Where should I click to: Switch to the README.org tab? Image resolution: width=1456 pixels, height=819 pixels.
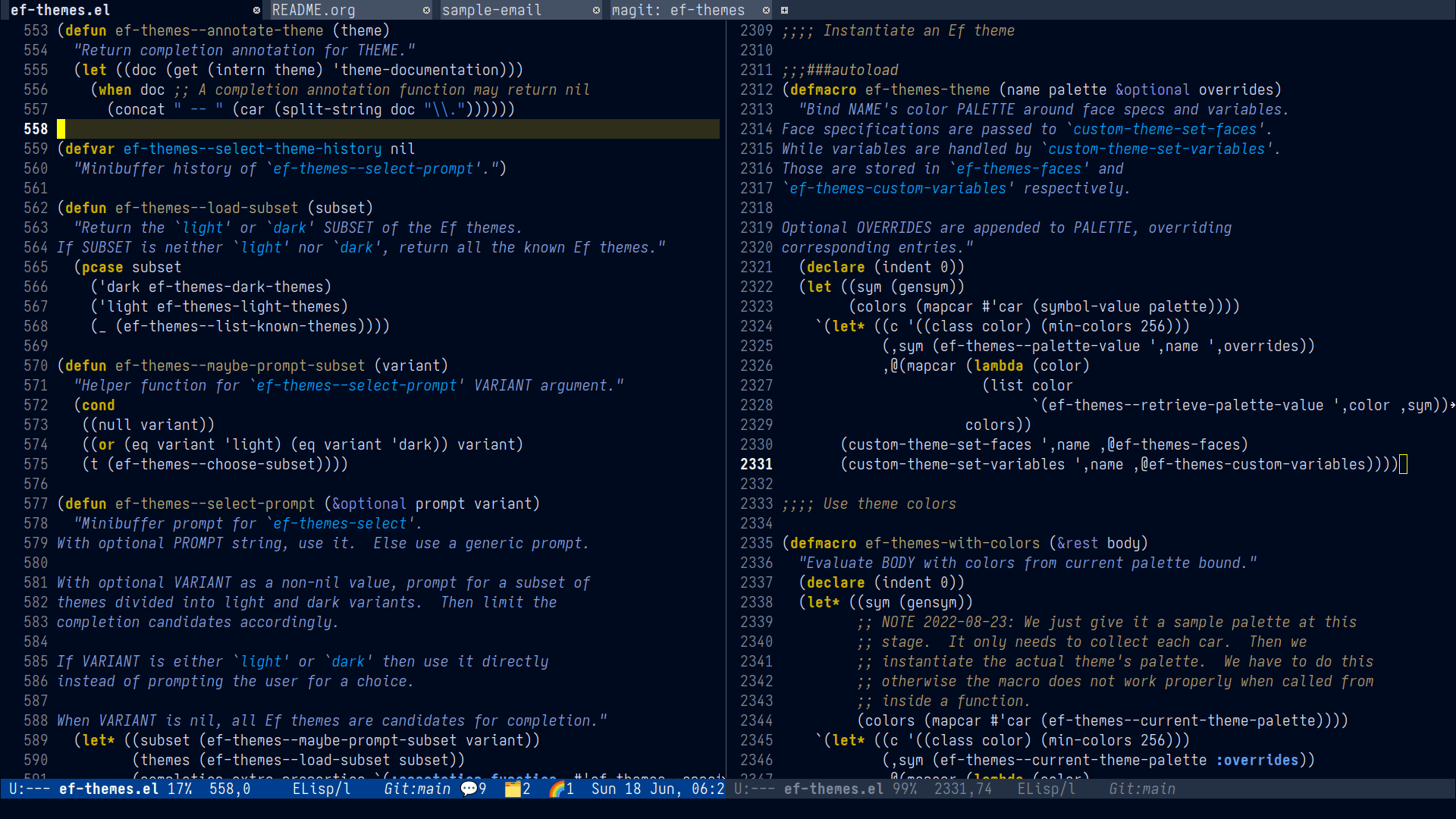point(314,10)
